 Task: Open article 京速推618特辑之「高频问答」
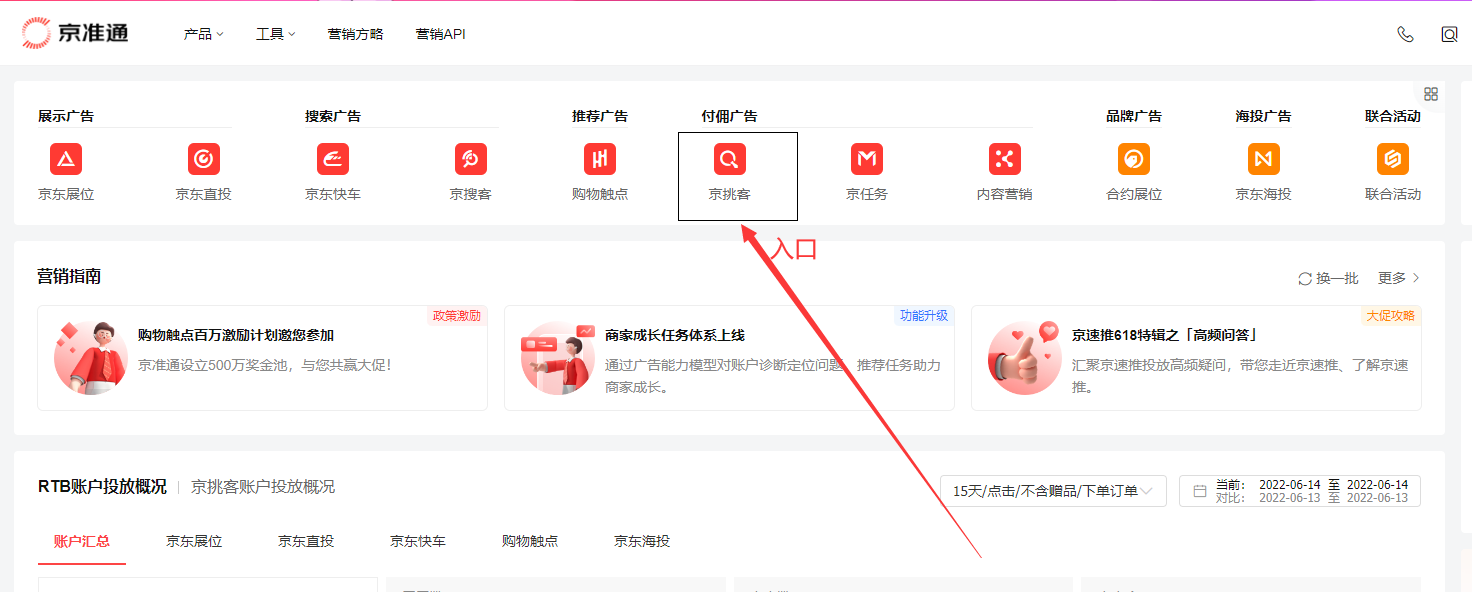1164,335
